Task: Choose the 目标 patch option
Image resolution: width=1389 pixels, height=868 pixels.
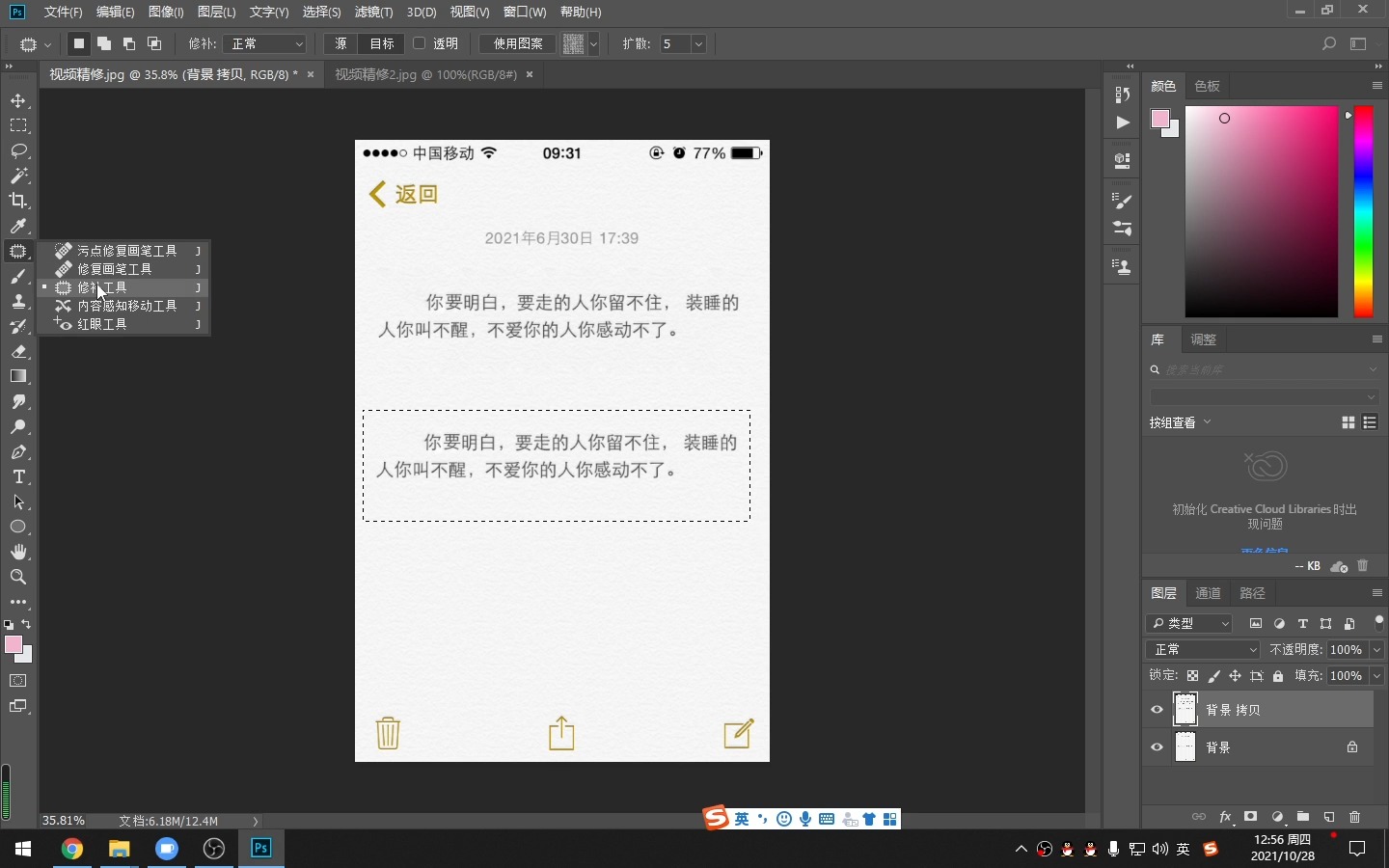Action: pos(382,43)
